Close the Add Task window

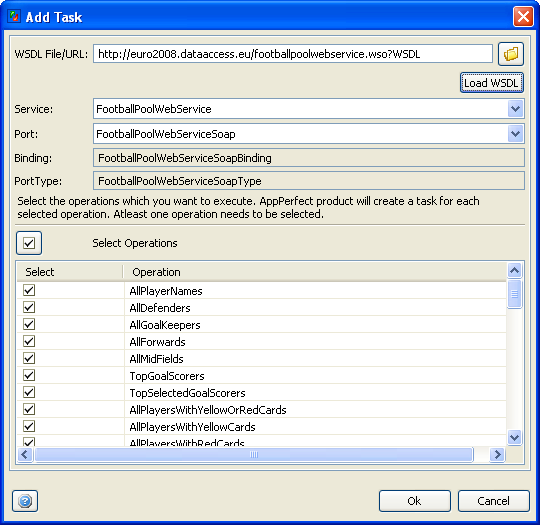523,17
